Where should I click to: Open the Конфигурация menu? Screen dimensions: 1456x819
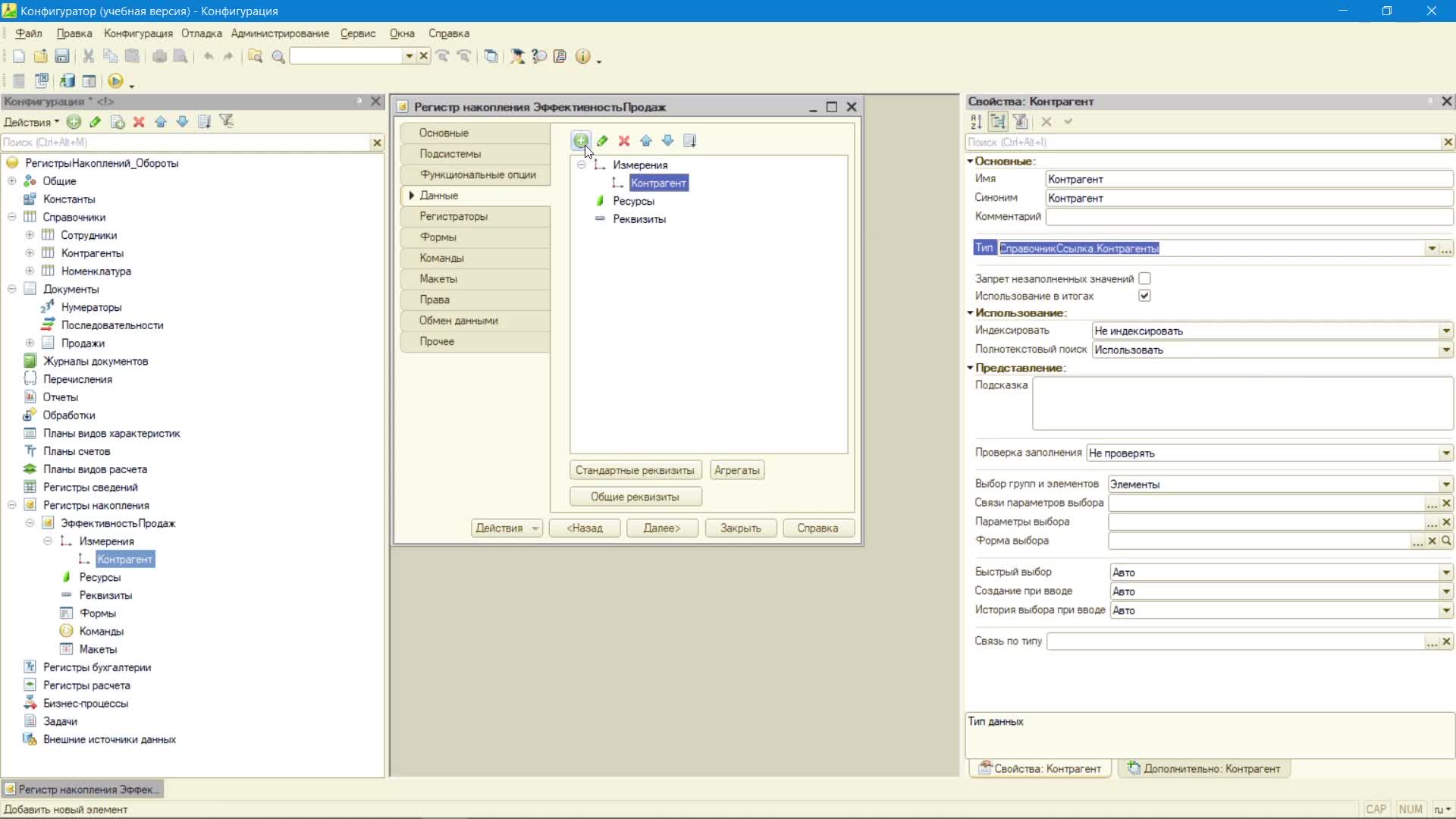point(138,33)
